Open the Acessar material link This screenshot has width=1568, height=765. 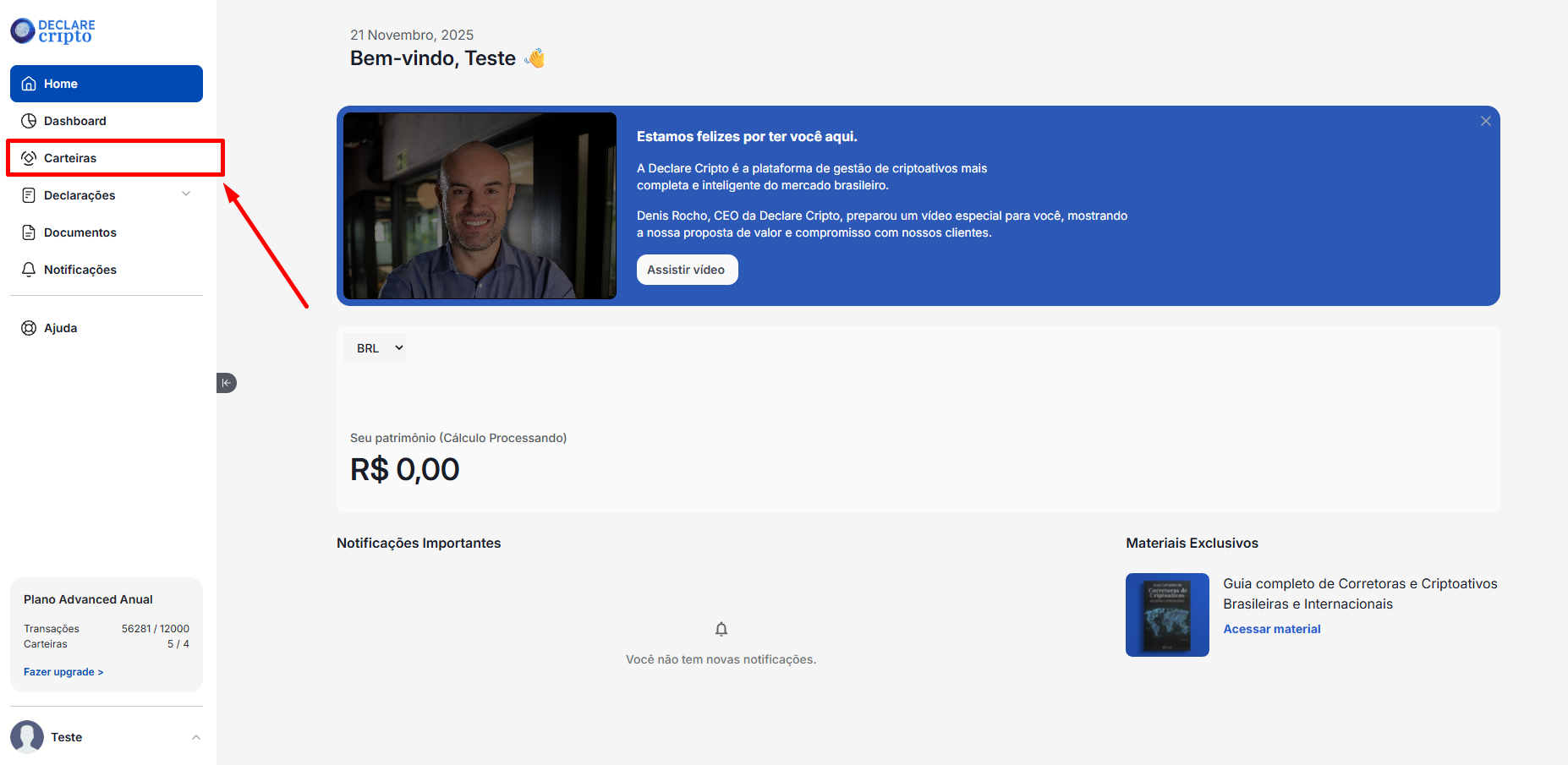(1271, 629)
